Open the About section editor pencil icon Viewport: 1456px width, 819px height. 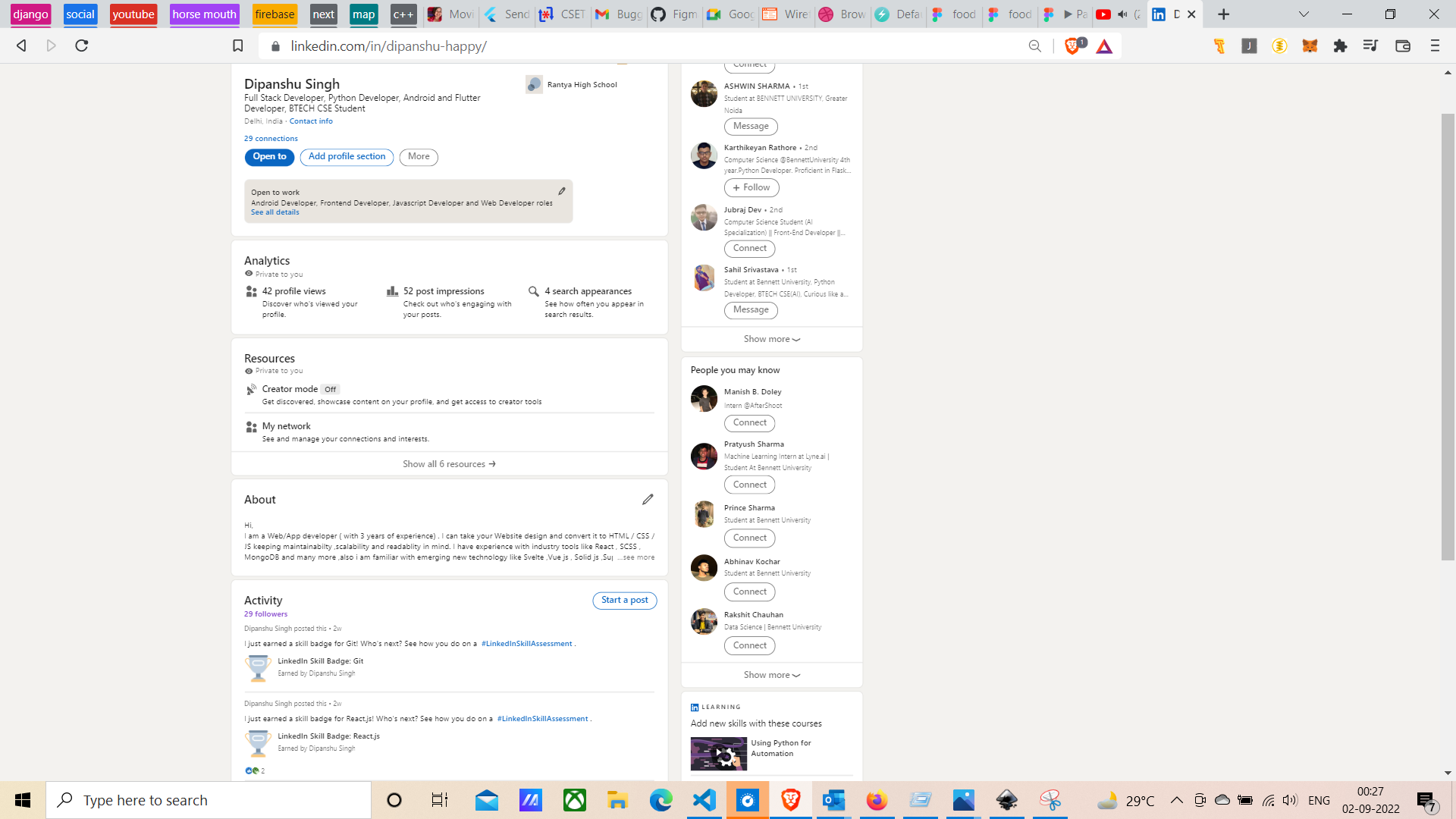pyautogui.click(x=648, y=499)
